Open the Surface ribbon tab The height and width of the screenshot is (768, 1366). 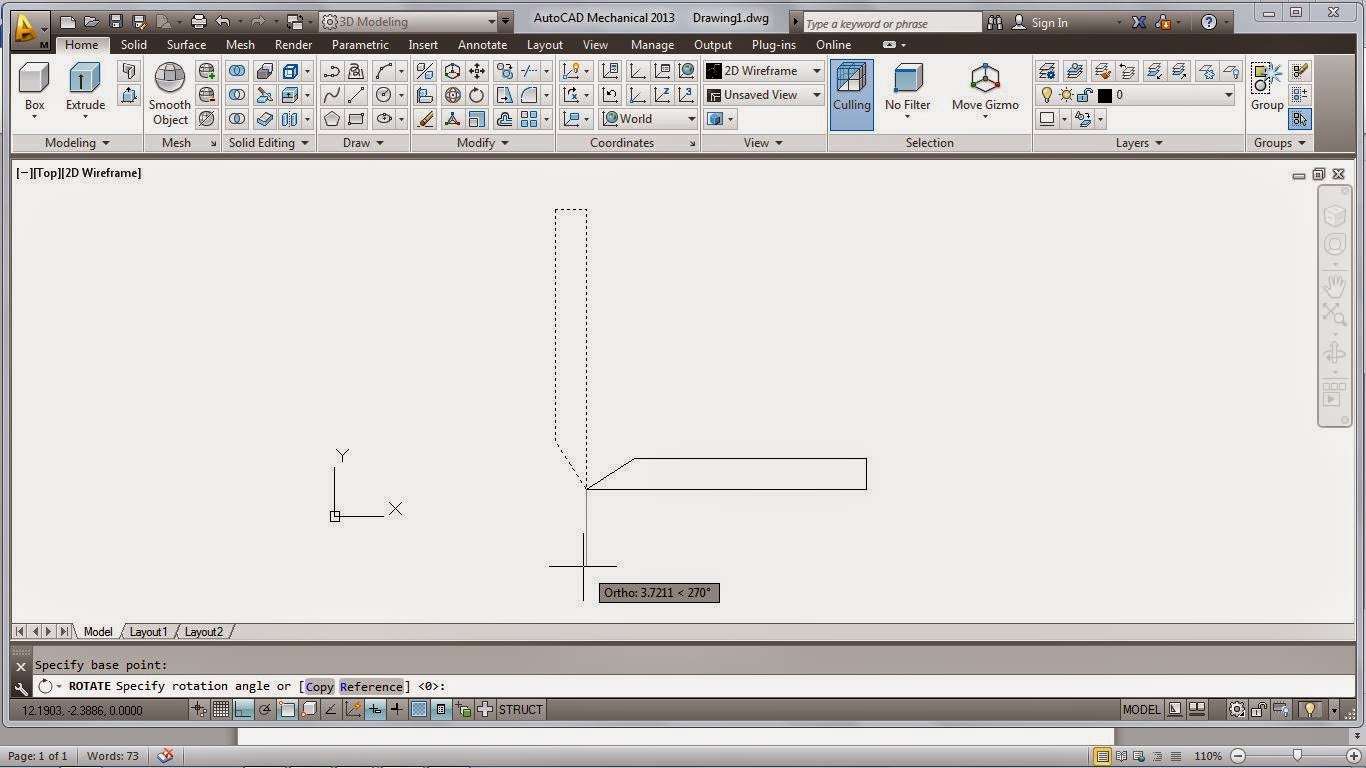point(186,45)
